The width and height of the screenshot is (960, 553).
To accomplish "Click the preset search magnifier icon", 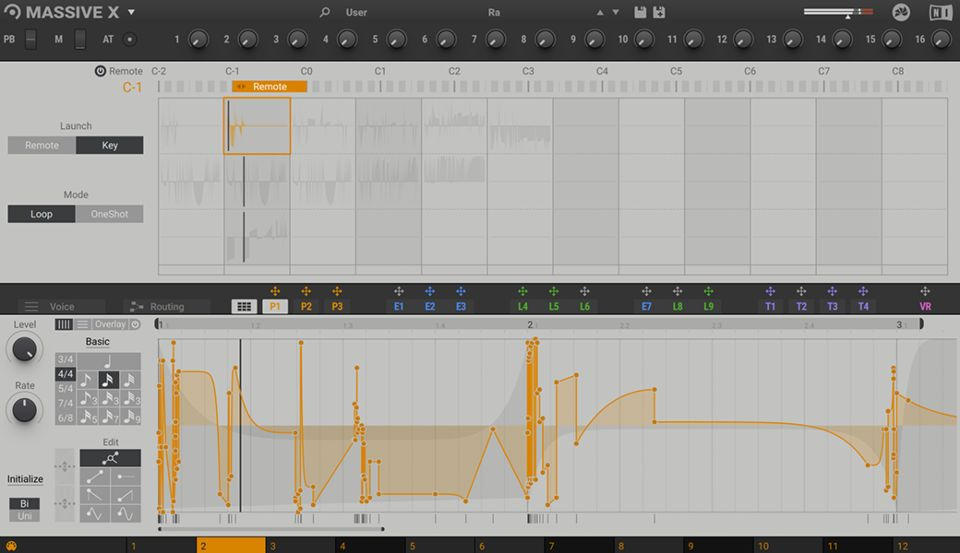I will [x=324, y=13].
